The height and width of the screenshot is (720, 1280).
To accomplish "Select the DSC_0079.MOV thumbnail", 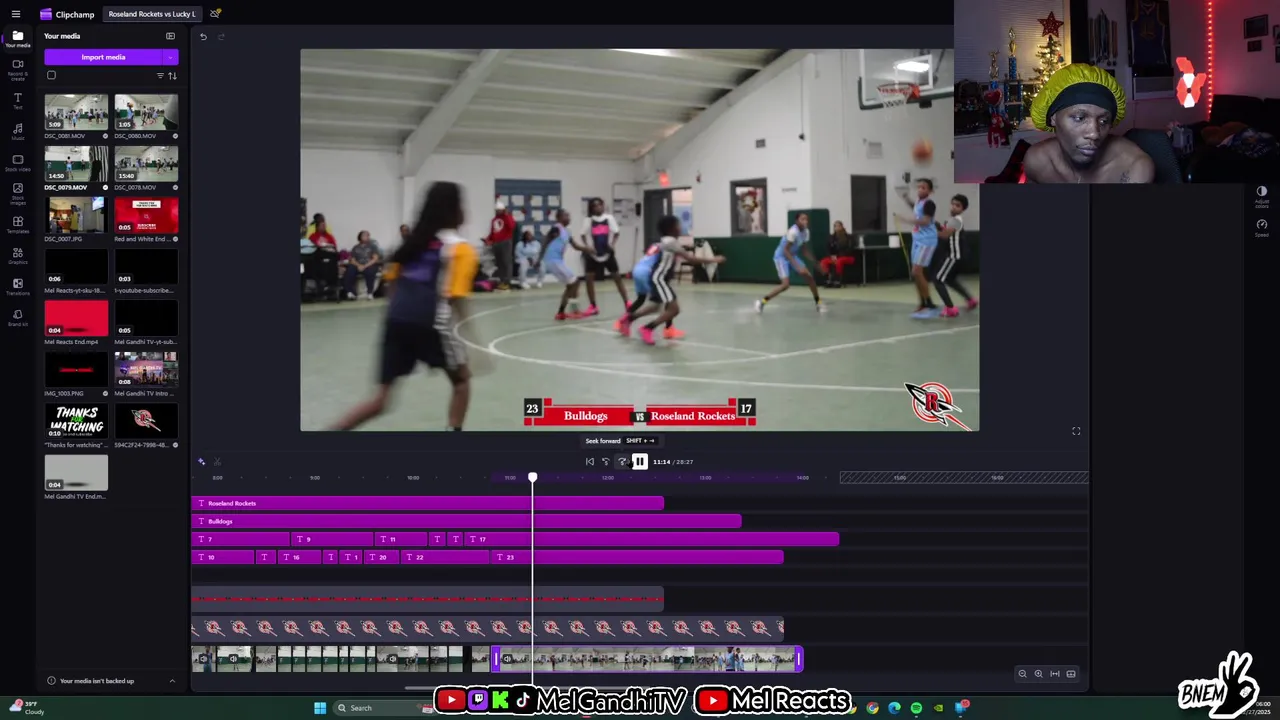I will [76, 164].
